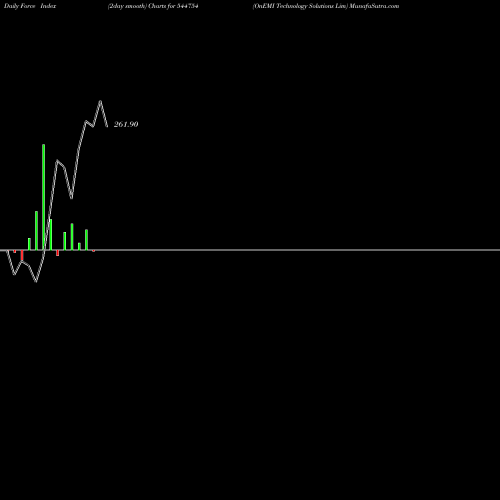
Task: Click the 261.90 value label
Action: click(x=126, y=124)
